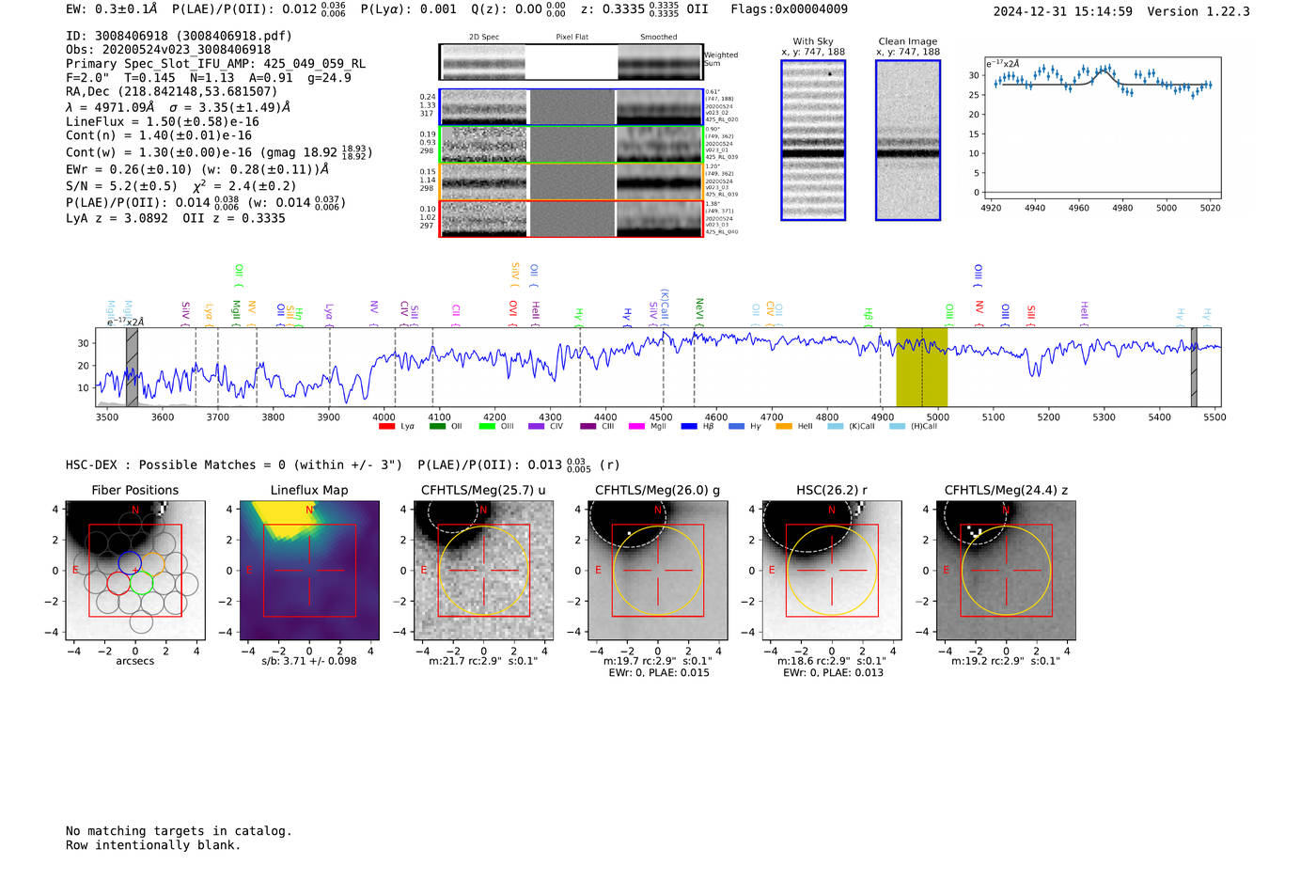
Task: Click the Obs: 20200524v023_3008406918 line
Action: point(168,50)
